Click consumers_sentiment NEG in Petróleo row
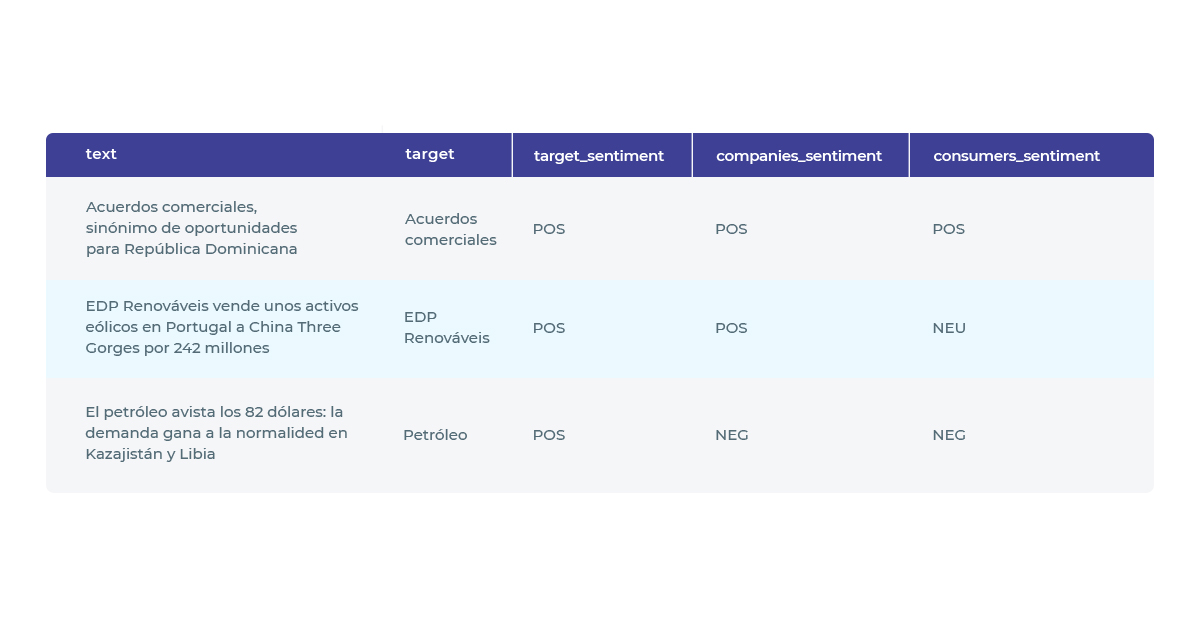The image size is (1200, 628). pos(949,435)
